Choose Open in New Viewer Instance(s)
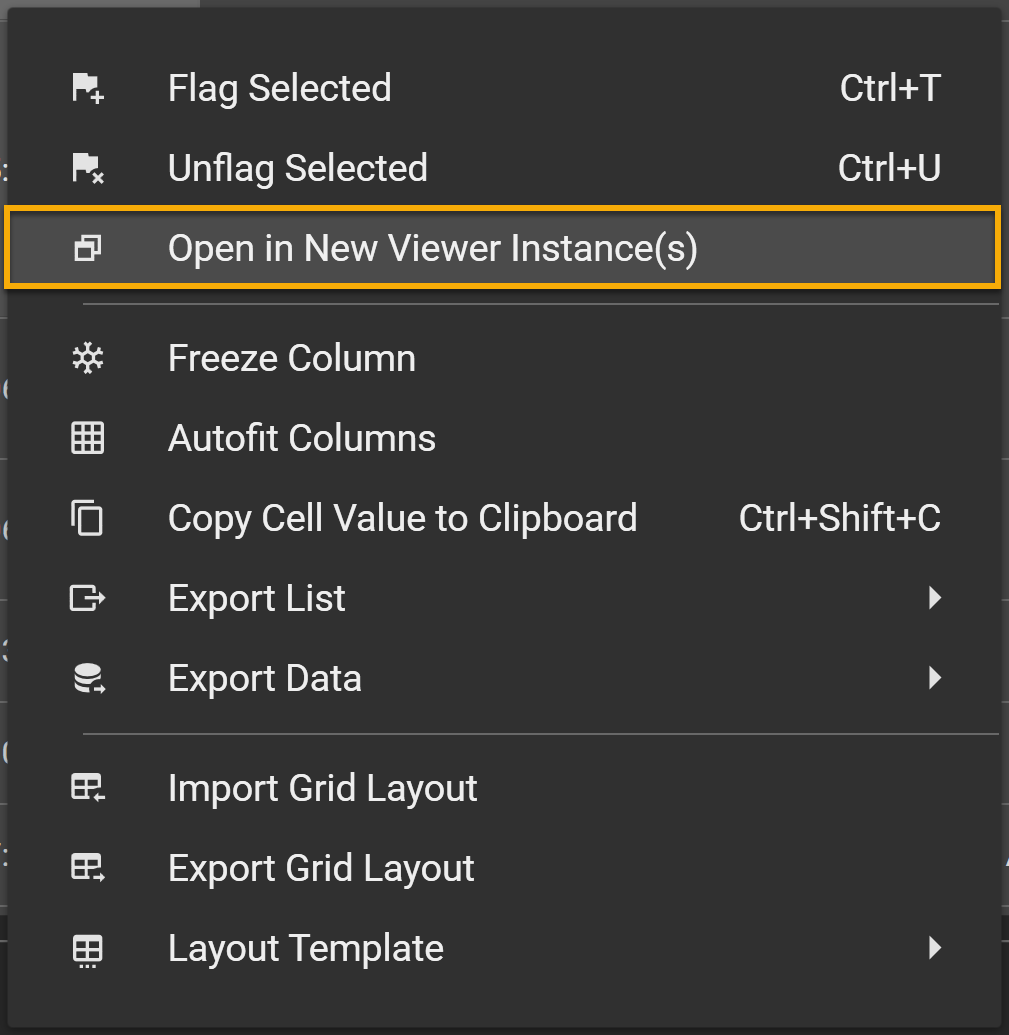The image size is (1009, 1035). [432, 249]
